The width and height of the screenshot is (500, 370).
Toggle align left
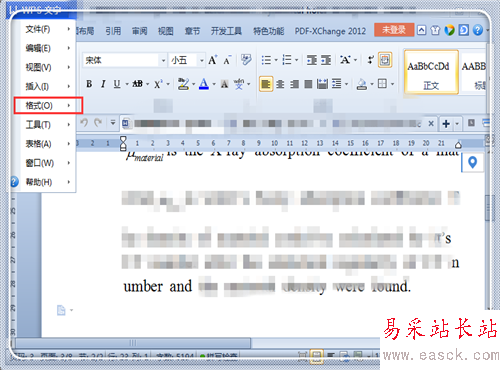pos(266,84)
